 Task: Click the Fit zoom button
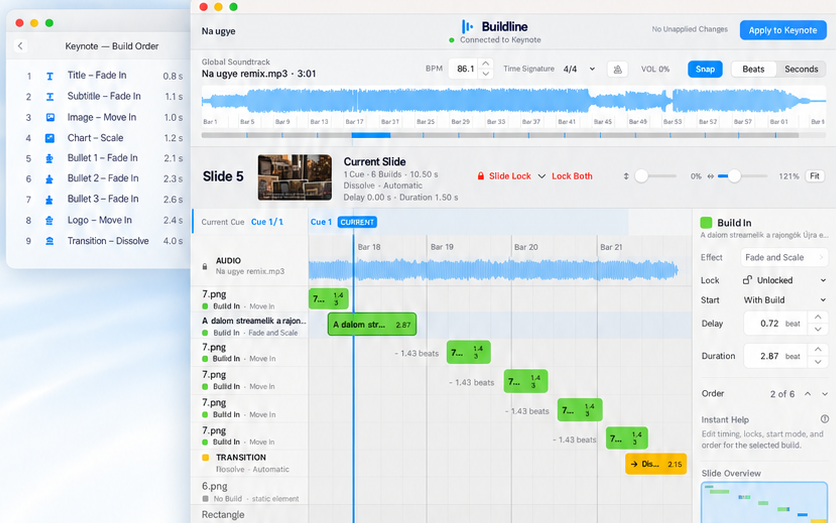[815, 176]
